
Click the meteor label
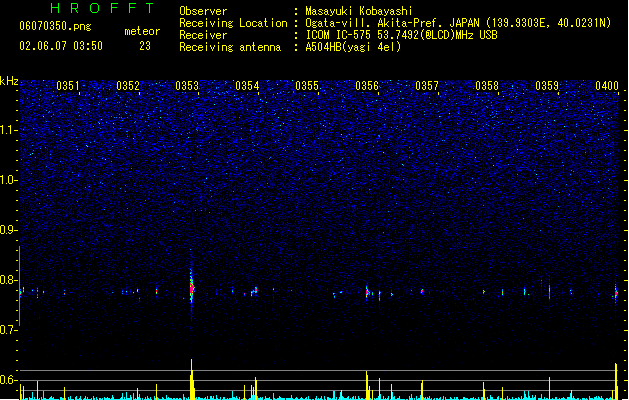pyautogui.click(x=142, y=31)
